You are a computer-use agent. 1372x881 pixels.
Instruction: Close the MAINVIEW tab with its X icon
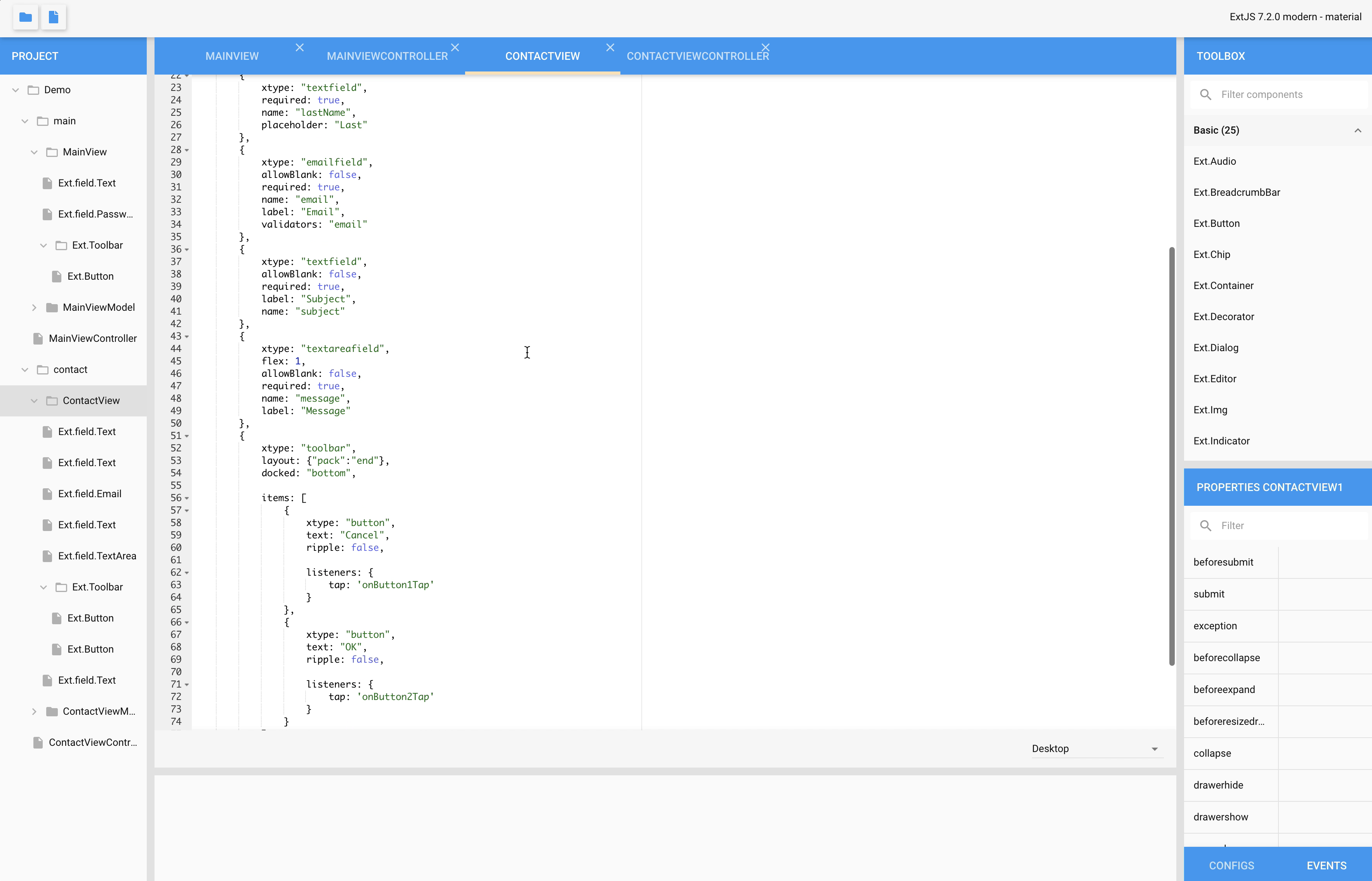point(300,47)
